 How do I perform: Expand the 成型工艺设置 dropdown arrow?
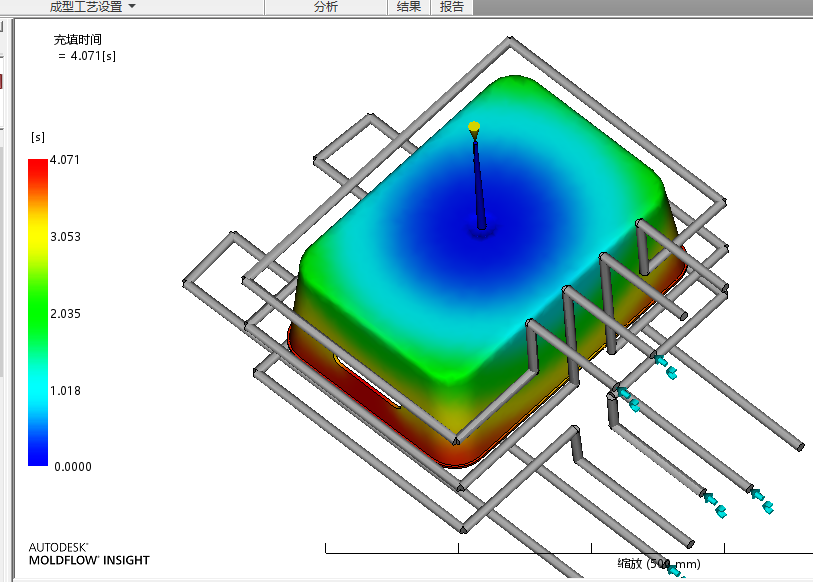tap(132, 6)
